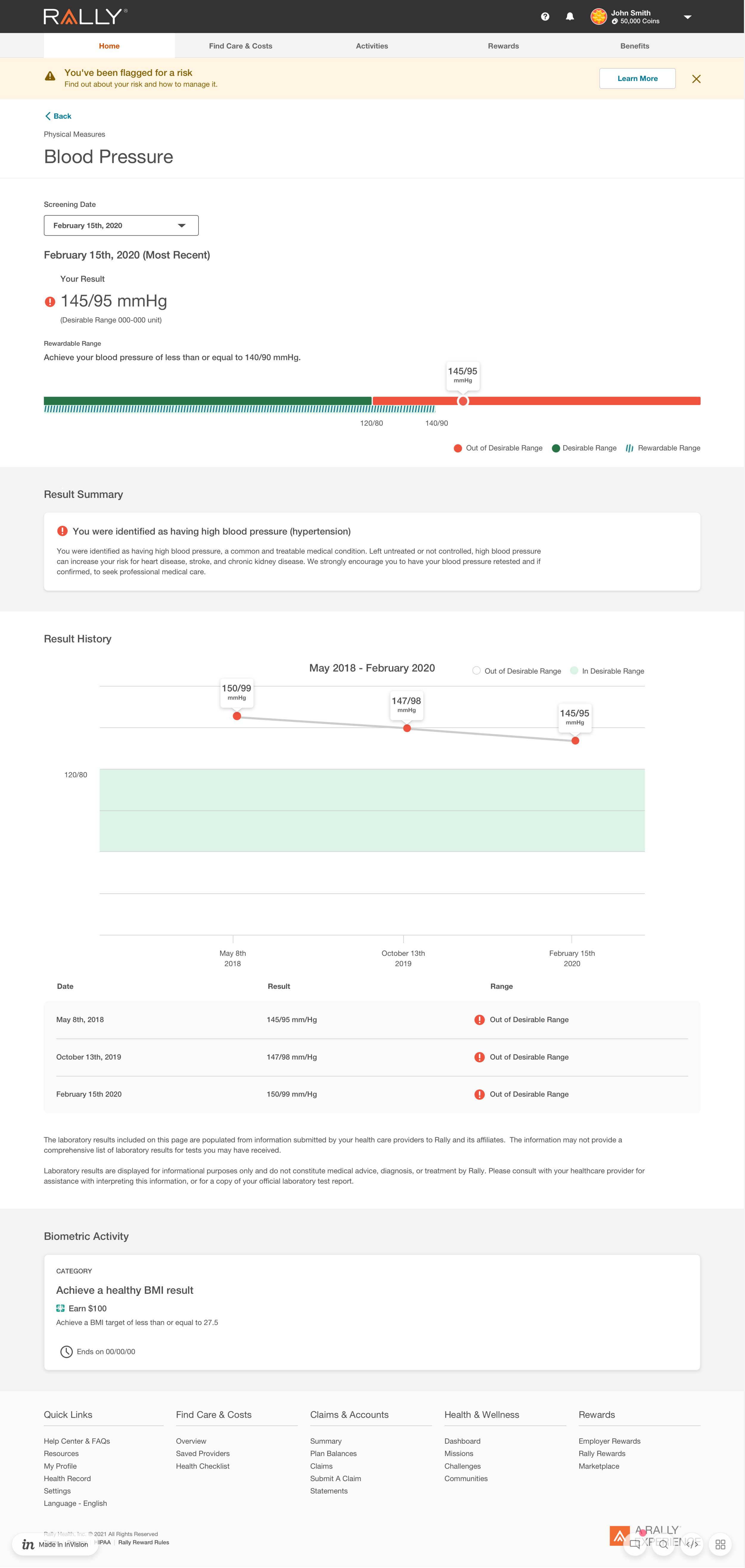Click the Rally logo in header
Viewport: 745px width, 1568px height.
pos(85,16)
